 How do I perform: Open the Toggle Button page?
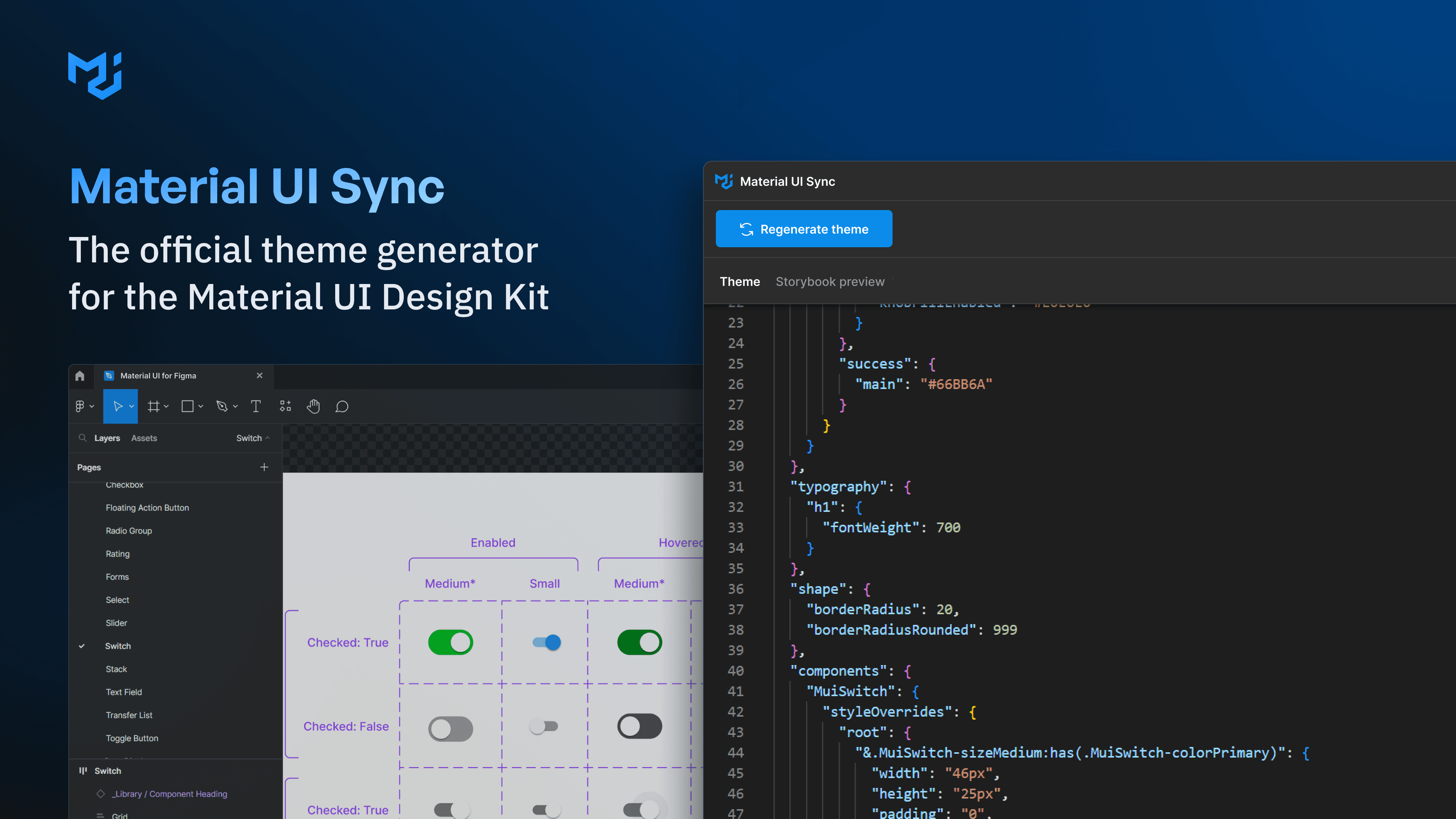132,739
